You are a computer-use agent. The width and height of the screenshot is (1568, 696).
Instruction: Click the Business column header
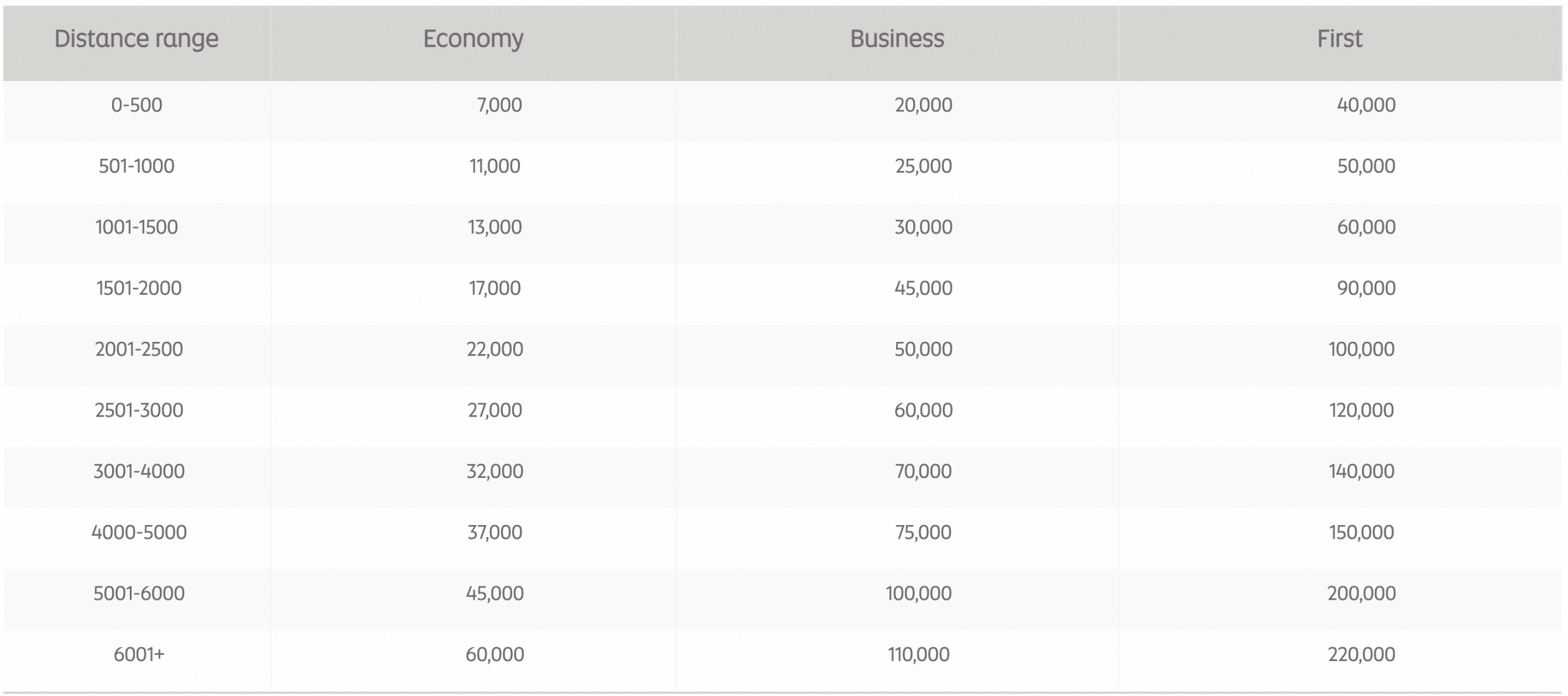click(x=897, y=39)
